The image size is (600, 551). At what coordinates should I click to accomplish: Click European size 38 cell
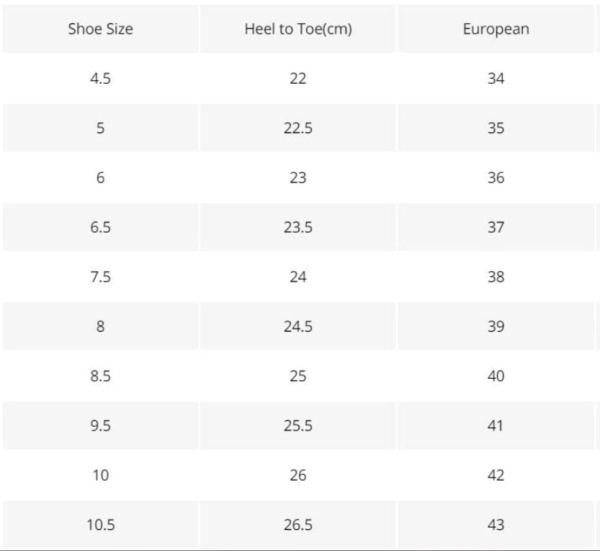tap(496, 277)
